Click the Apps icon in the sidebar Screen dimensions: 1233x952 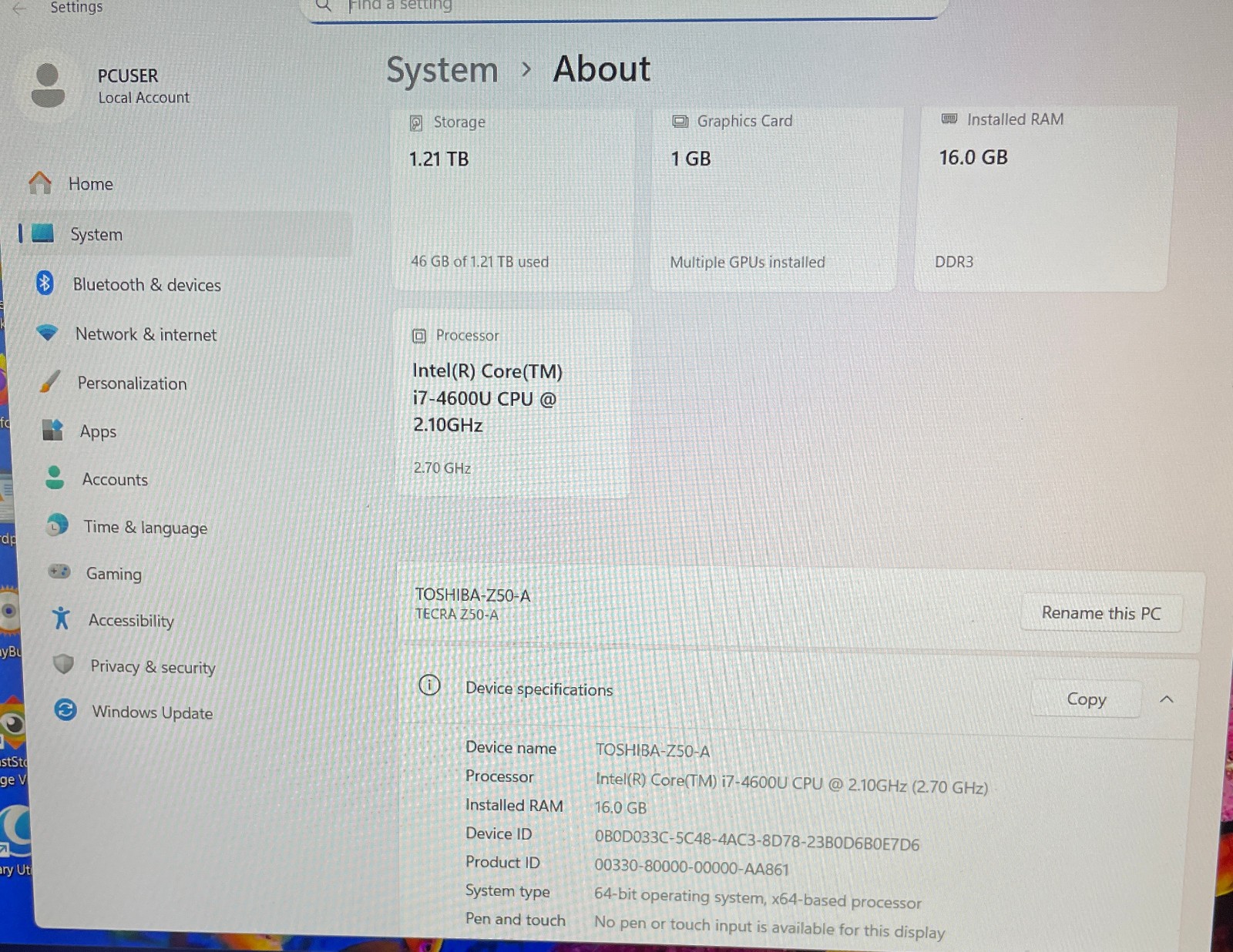[x=52, y=430]
